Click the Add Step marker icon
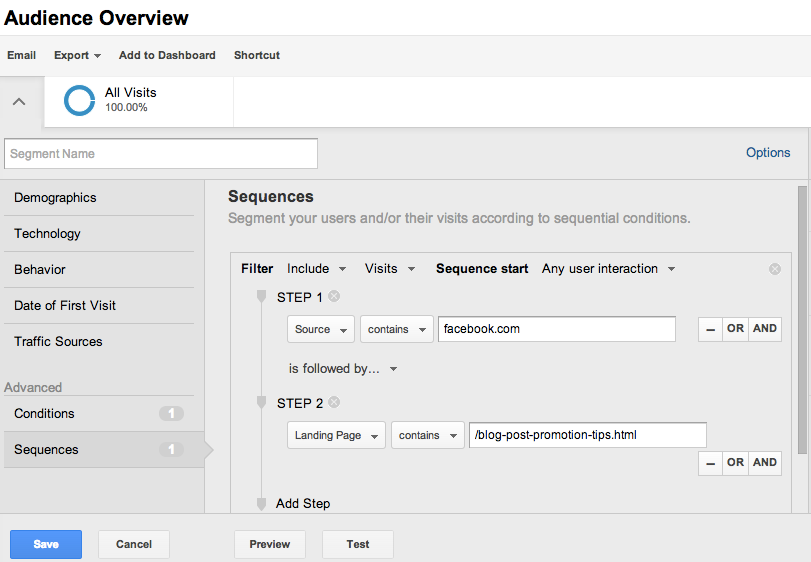811x562 pixels. click(x=261, y=504)
